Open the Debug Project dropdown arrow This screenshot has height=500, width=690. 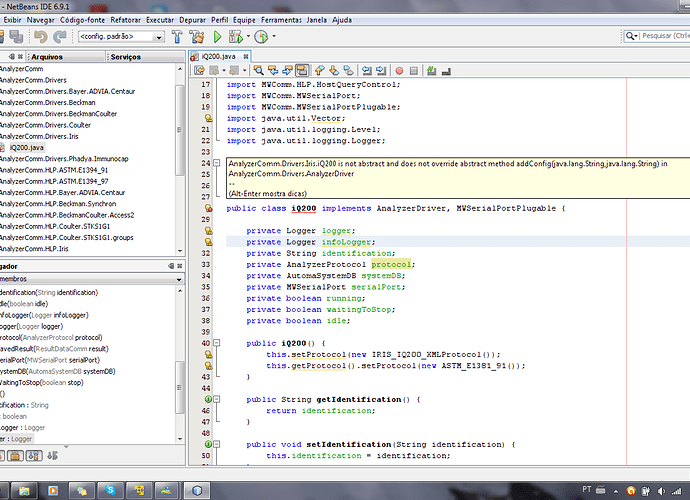coord(248,37)
